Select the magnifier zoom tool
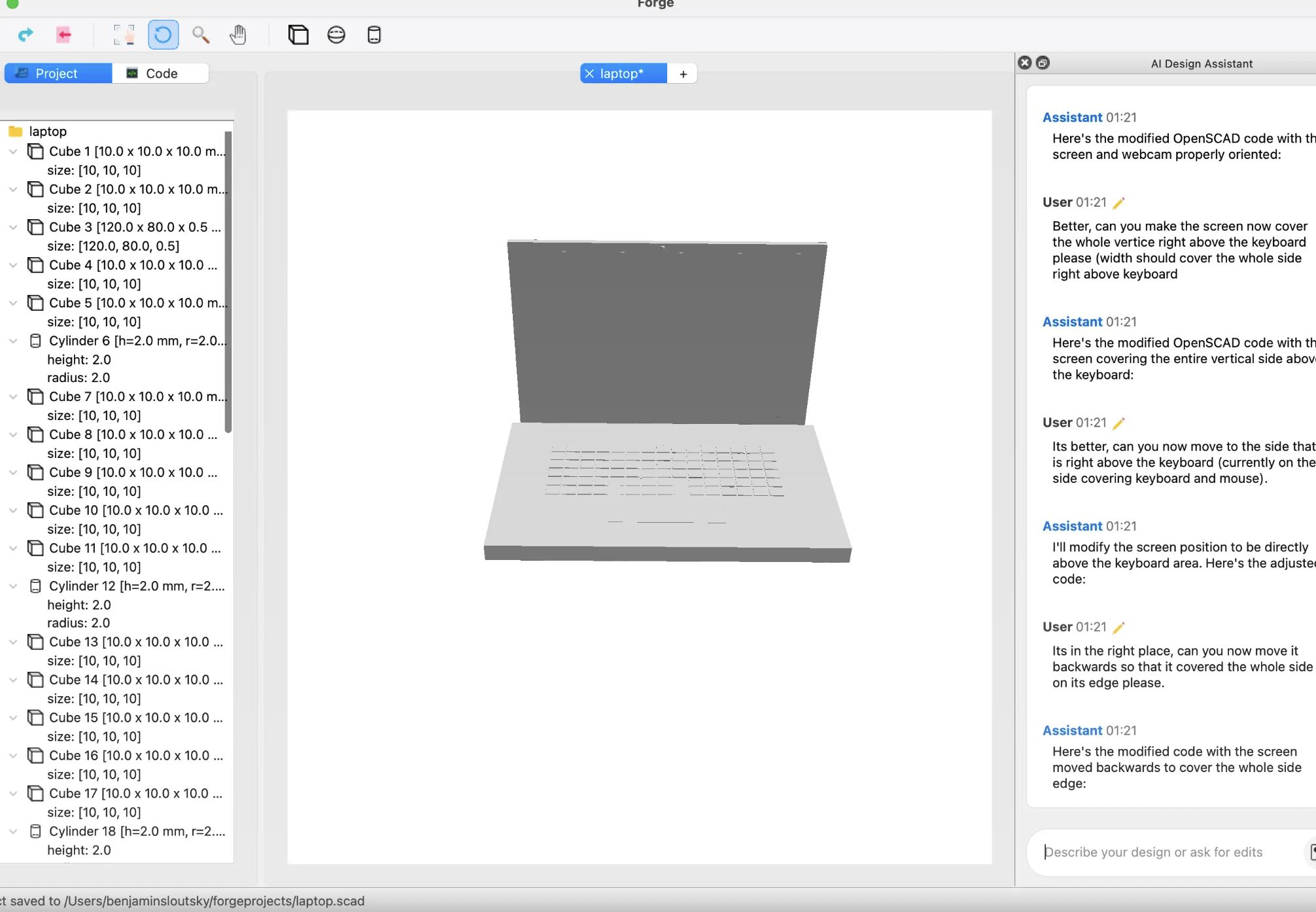 tap(201, 35)
